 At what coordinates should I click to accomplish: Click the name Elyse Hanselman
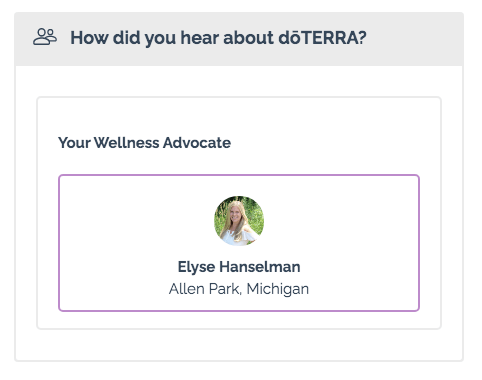tap(239, 267)
